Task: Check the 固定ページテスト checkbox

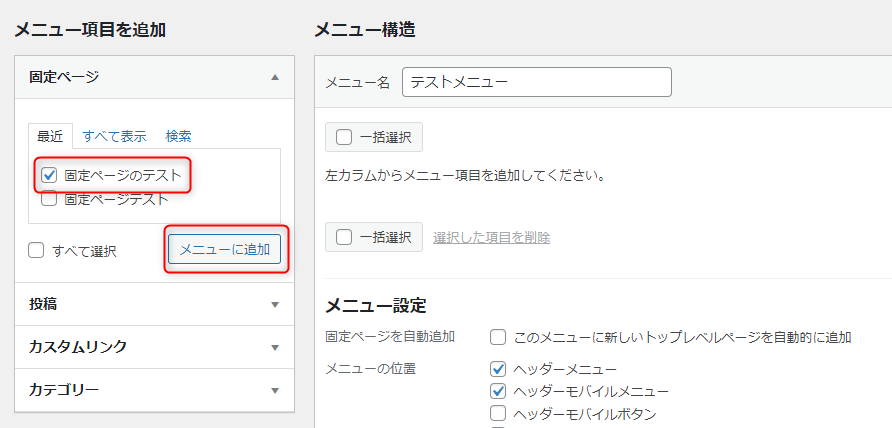Action: point(49,199)
